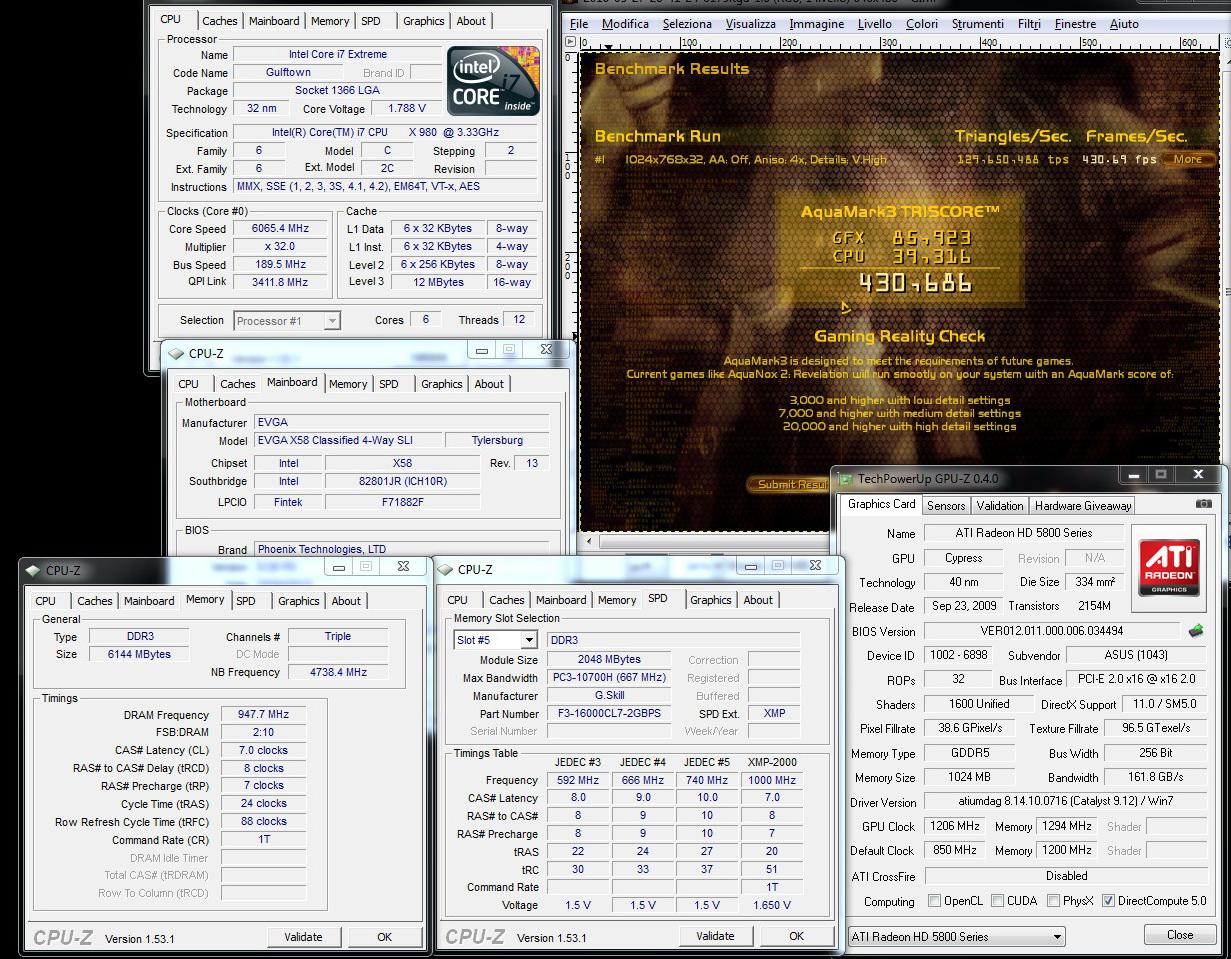This screenshot has width=1231, height=959.
Task: Switch to the Sensors tab in GPU-Z
Action: [x=945, y=506]
